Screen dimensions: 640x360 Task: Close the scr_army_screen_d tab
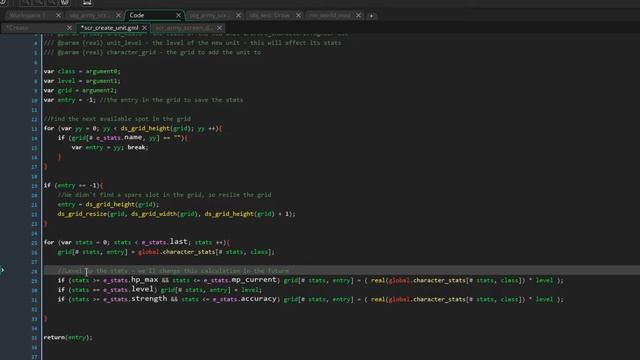click(x=220, y=28)
